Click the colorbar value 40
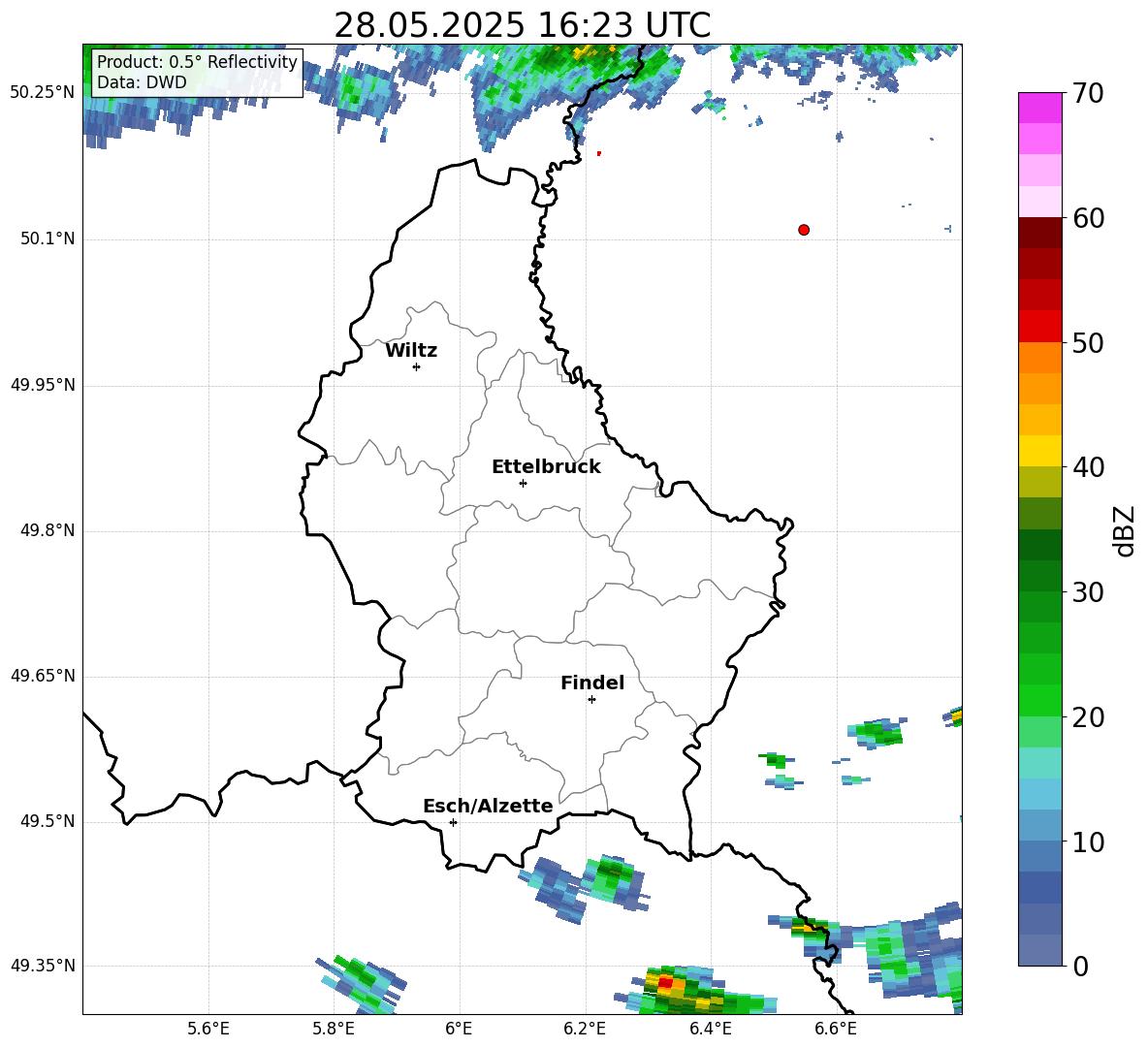 pyautogui.click(x=1088, y=467)
